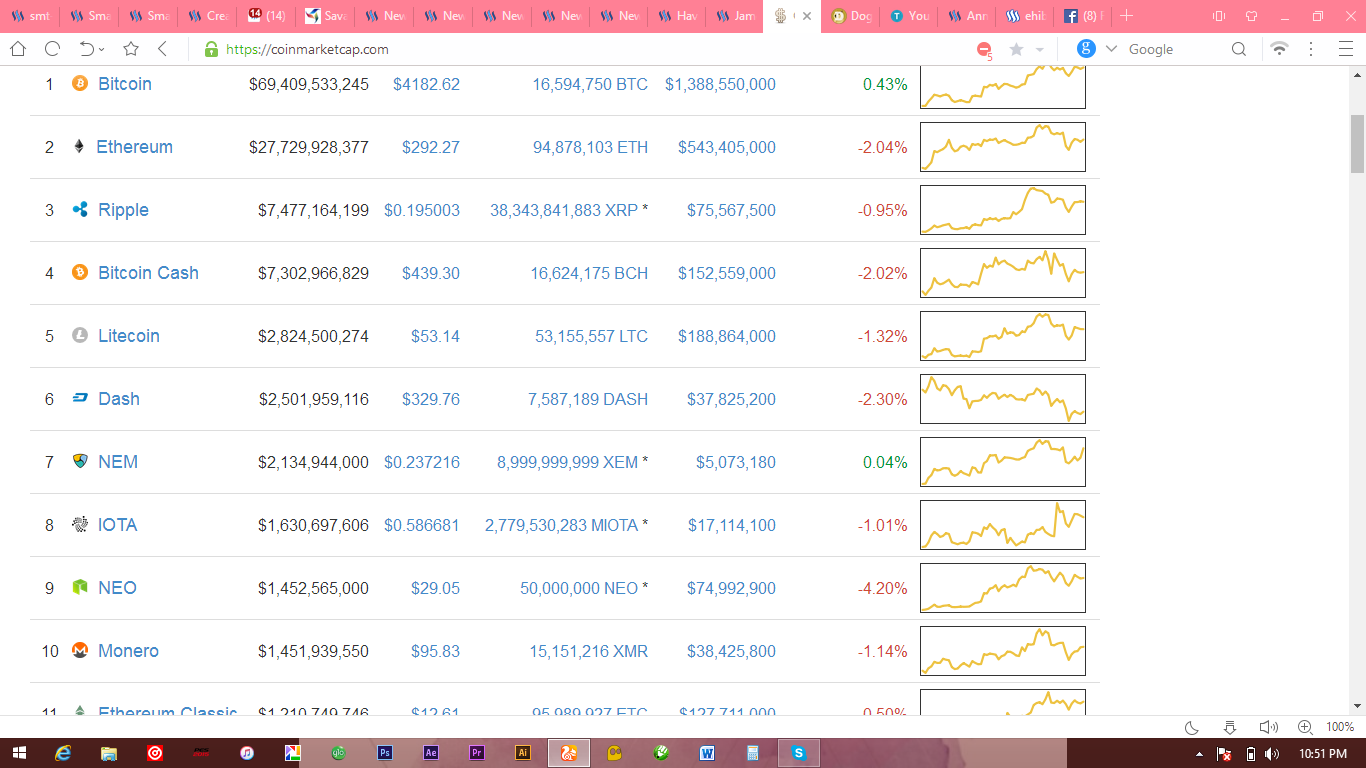Toggle sound with status bar speaker icon

click(x=1268, y=727)
